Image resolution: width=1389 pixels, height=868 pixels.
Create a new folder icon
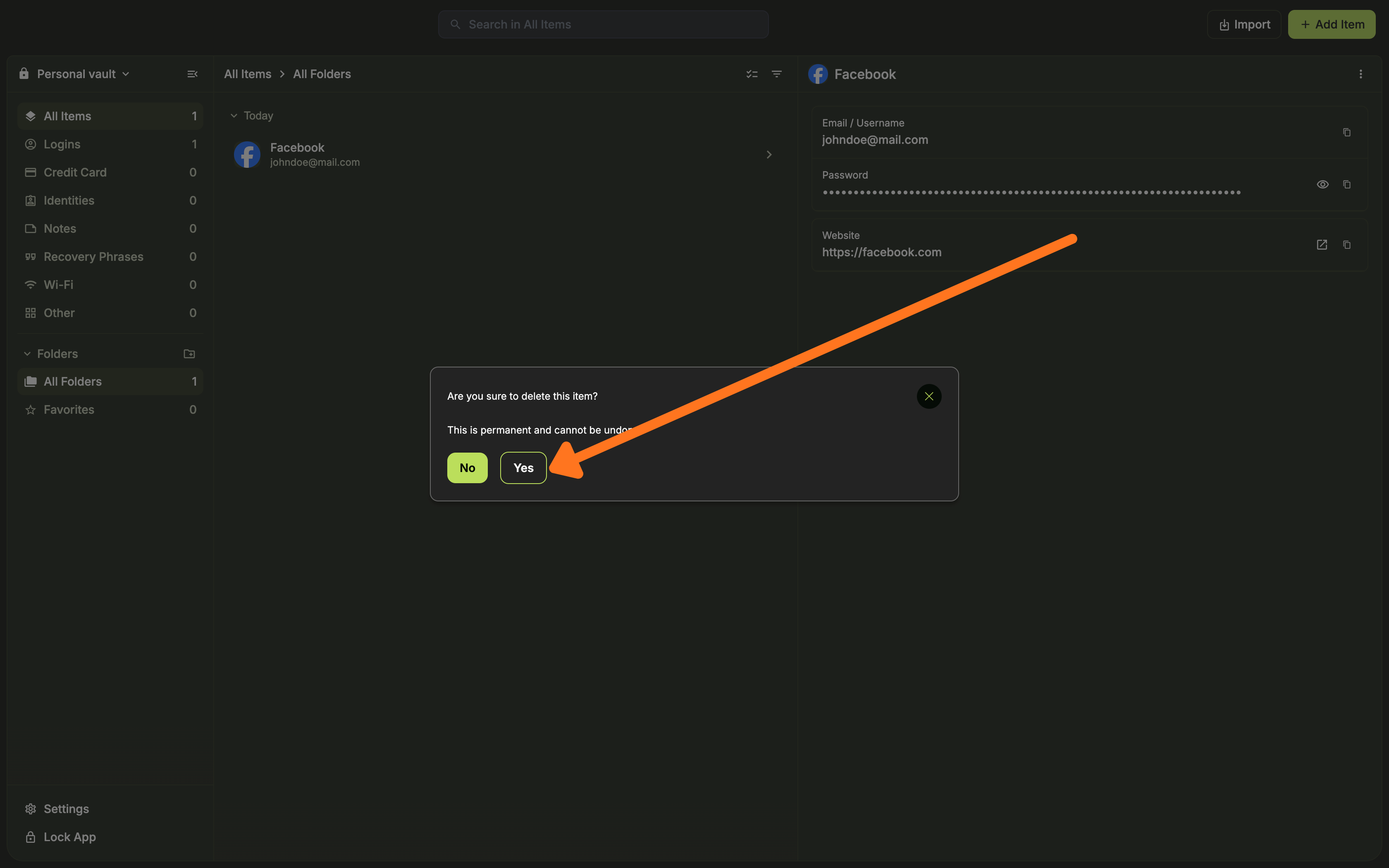coord(189,354)
